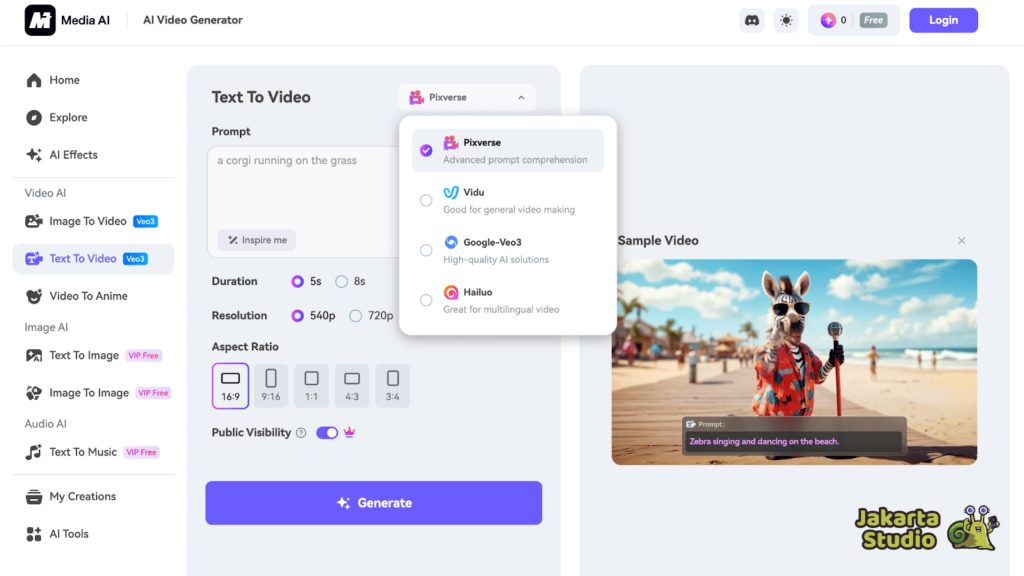Click the Google-Veo3 logo icon
1024x576 pixels.
[451, 242]
